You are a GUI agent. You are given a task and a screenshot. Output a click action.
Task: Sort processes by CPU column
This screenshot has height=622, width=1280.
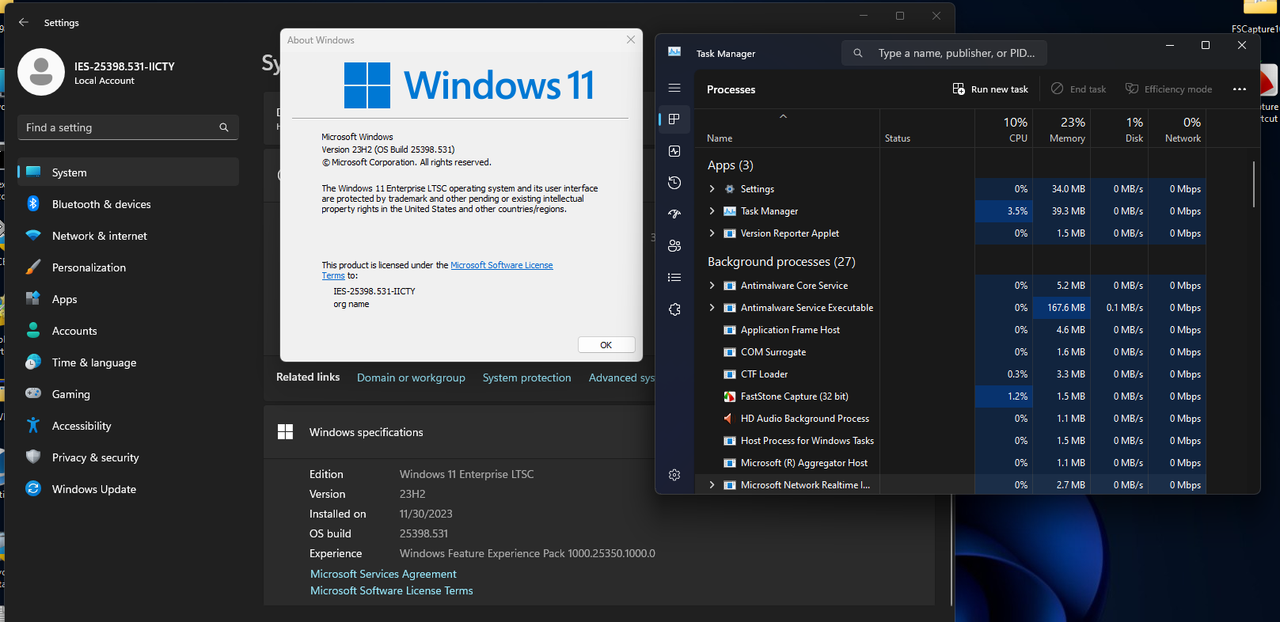coord(1005,129)
